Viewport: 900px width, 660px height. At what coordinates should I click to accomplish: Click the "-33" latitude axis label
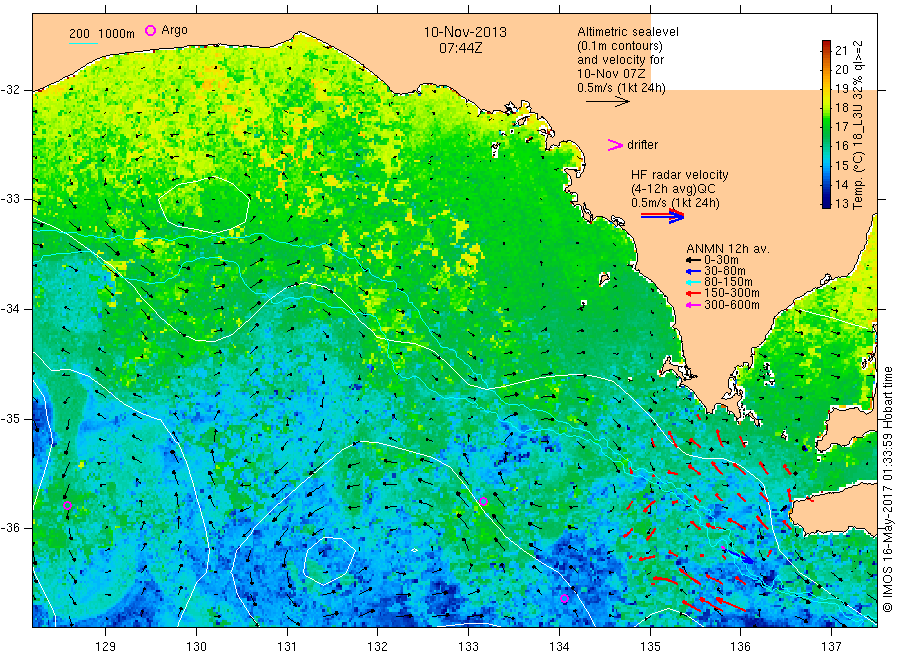click(x=10, y=199)
